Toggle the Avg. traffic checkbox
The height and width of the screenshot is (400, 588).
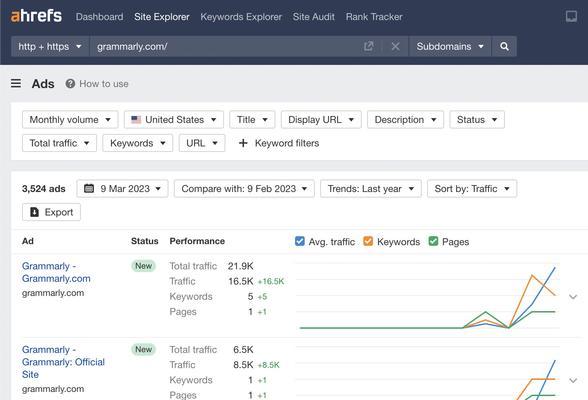coord(300,241)
